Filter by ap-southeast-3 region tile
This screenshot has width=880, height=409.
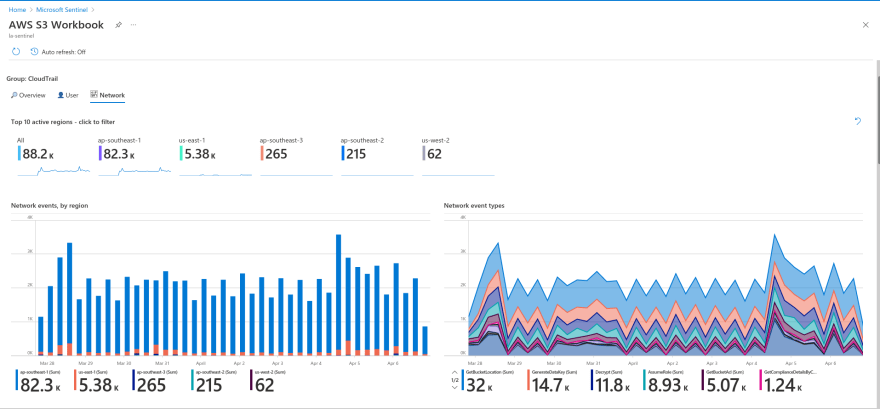[x=296, y=158]
